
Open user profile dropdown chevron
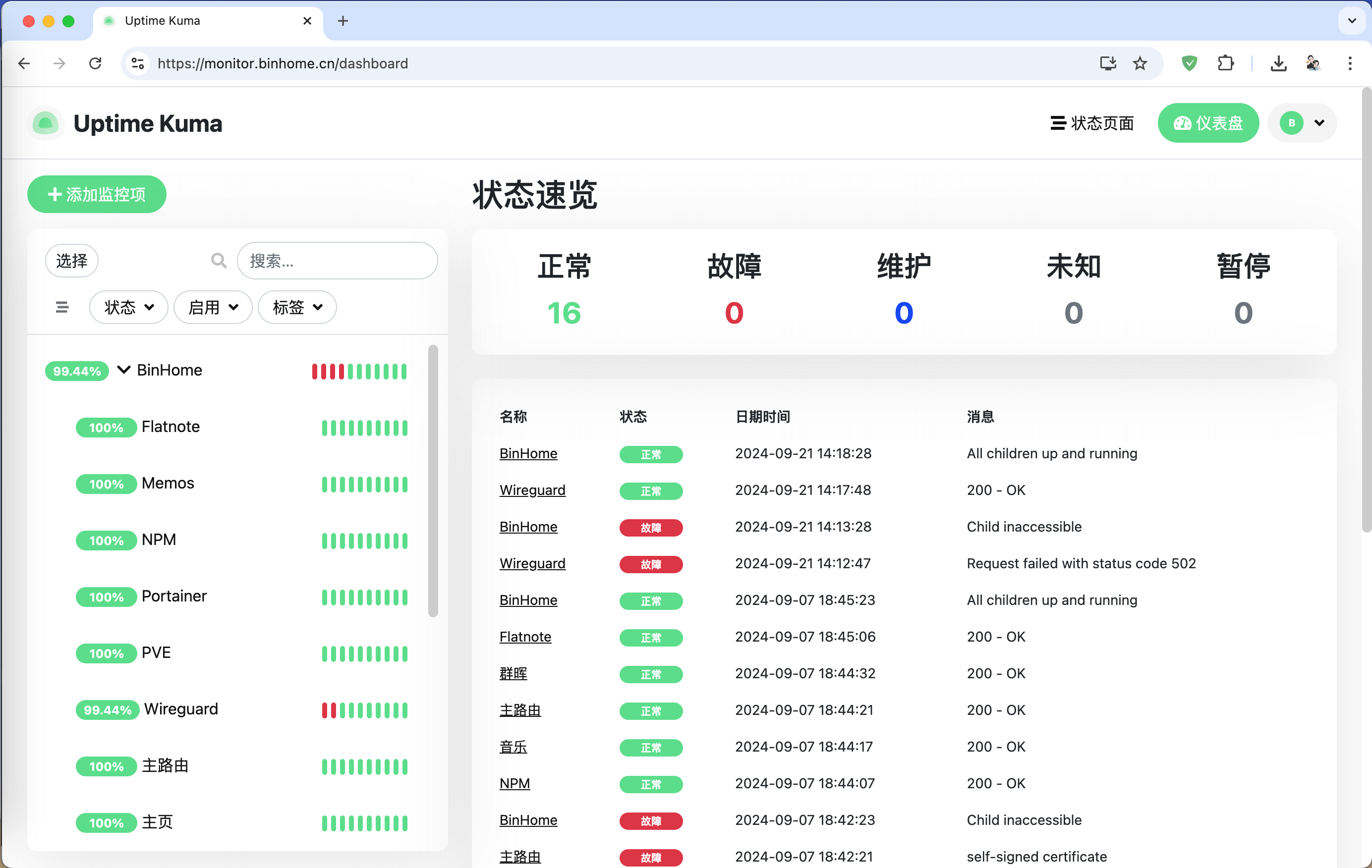pos(1319,123)
